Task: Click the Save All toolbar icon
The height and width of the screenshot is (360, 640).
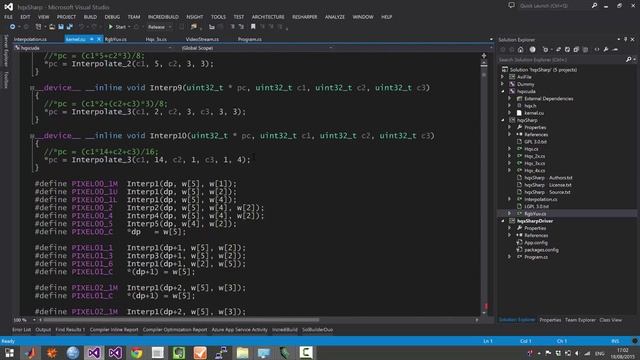Action: [x=69, y=27]
